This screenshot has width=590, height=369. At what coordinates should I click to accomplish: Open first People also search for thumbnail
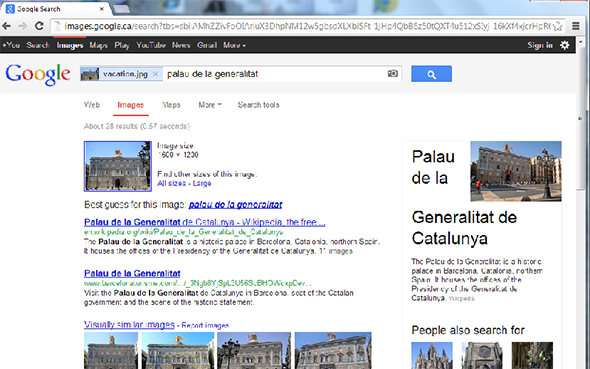point(432,355)
